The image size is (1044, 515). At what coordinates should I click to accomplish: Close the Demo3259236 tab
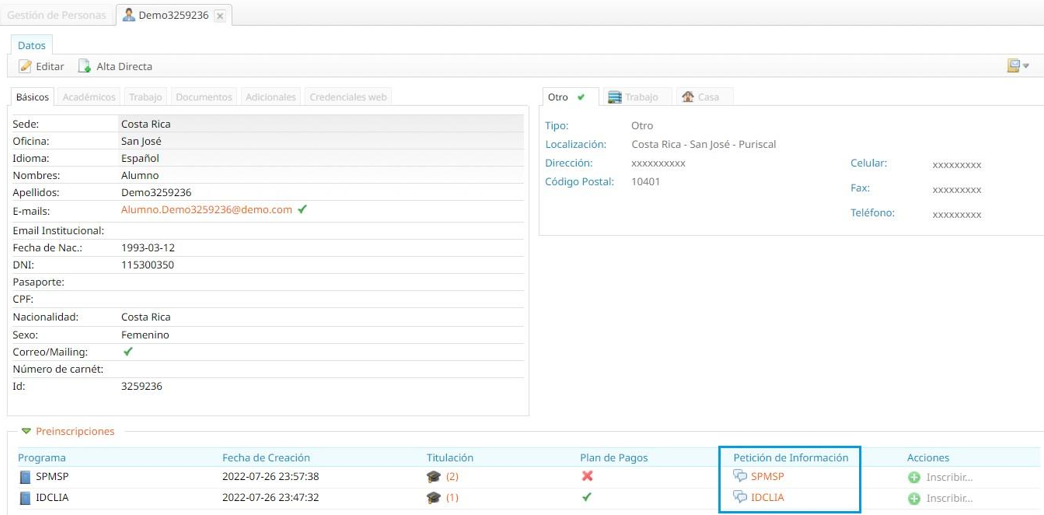pyautogui.click(x=220, y=16)
